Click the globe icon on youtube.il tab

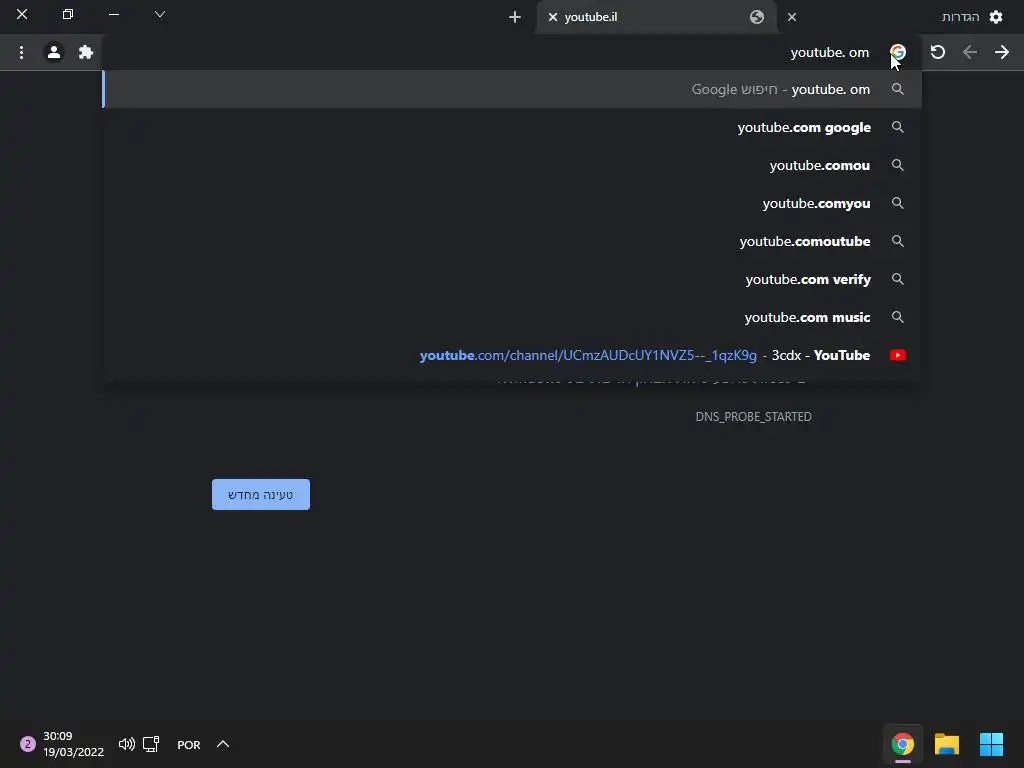click(x=757, y=17)
